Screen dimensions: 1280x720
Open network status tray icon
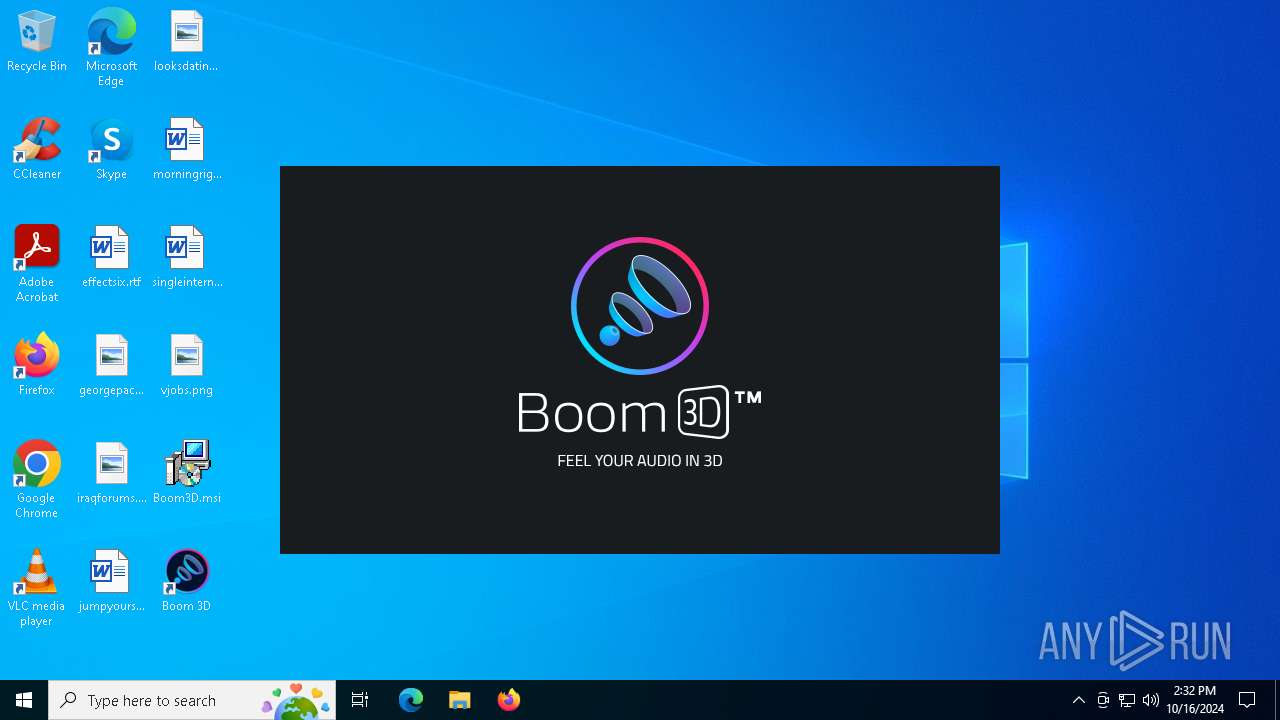(x=1127, y=700)
